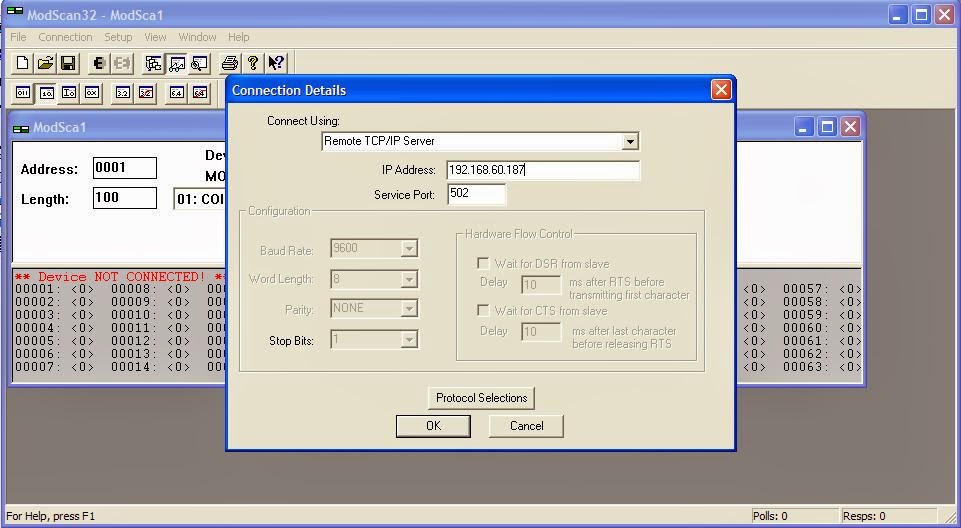The image size is (961, 528).
Task: Create a new document with the blank page icon
Action: tap(23, 63)
